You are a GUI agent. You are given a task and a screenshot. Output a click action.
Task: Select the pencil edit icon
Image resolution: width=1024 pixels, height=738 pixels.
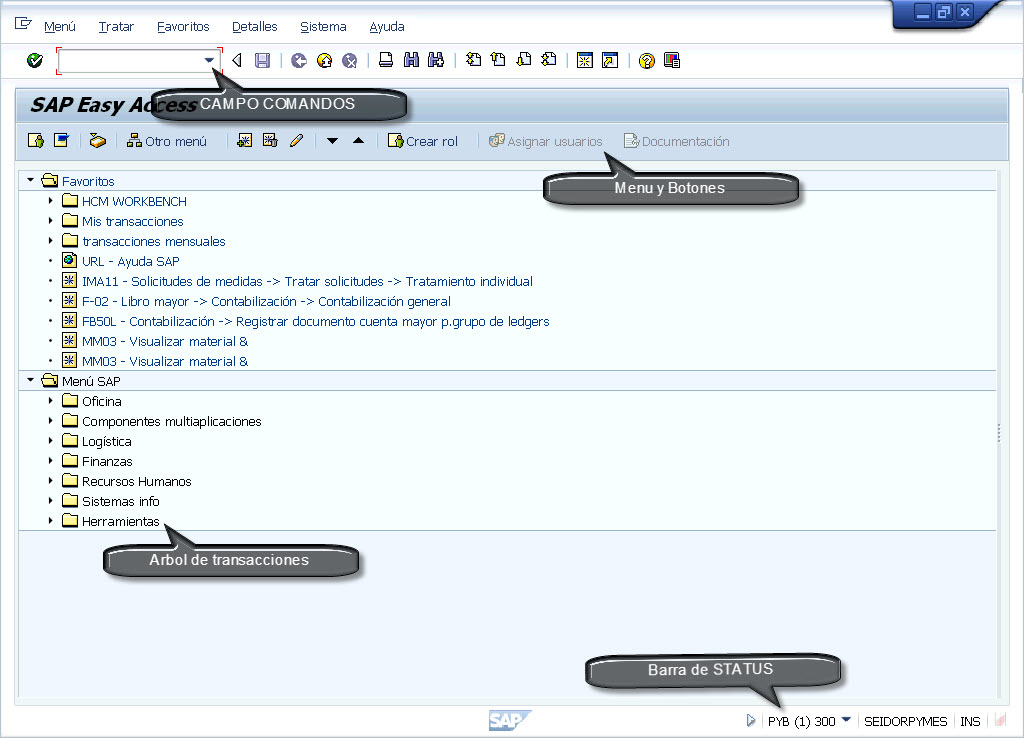click(295, 140)
